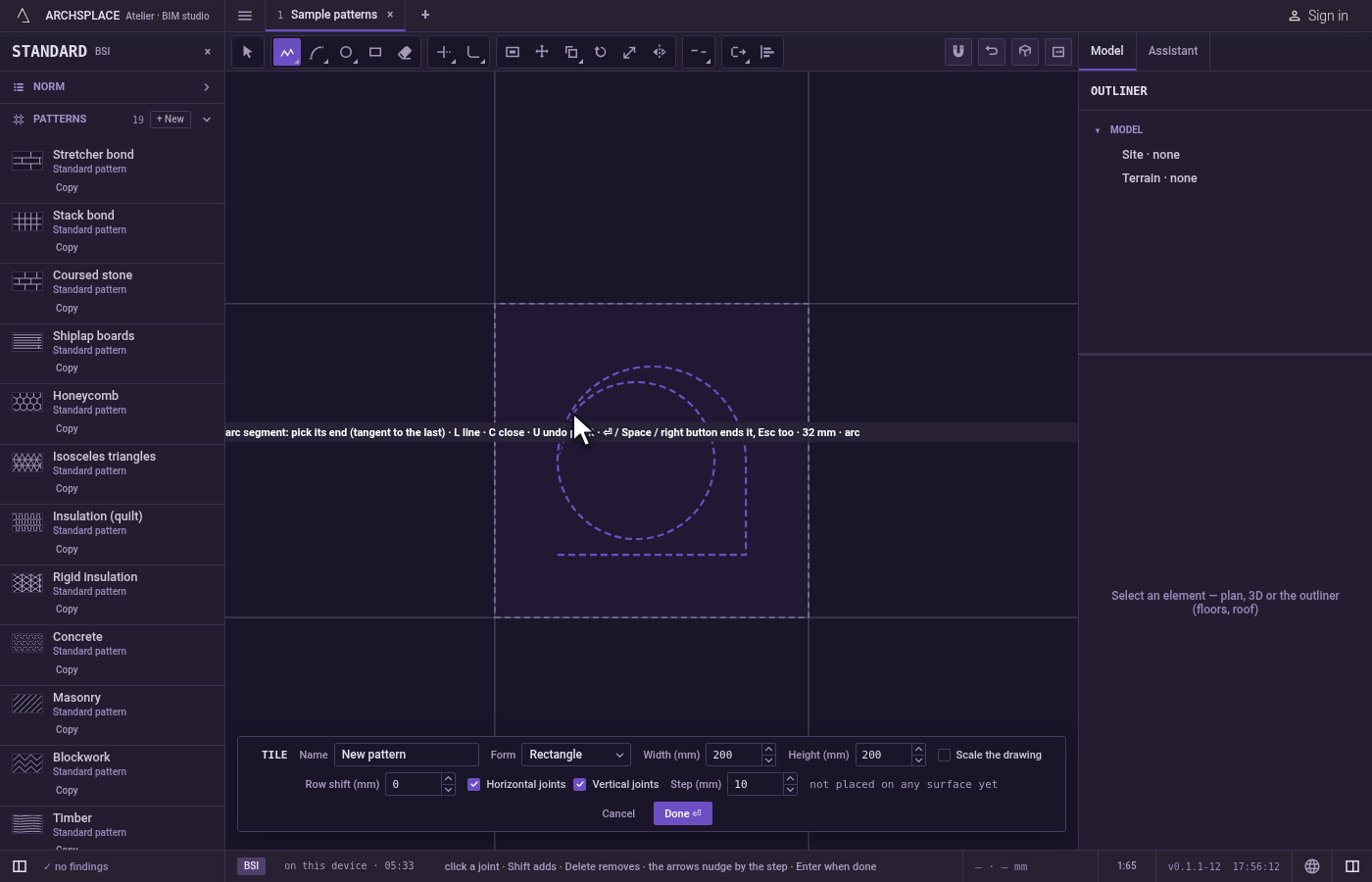
Task: Click the move (four-arrow) tool
Action: [542, 53]
